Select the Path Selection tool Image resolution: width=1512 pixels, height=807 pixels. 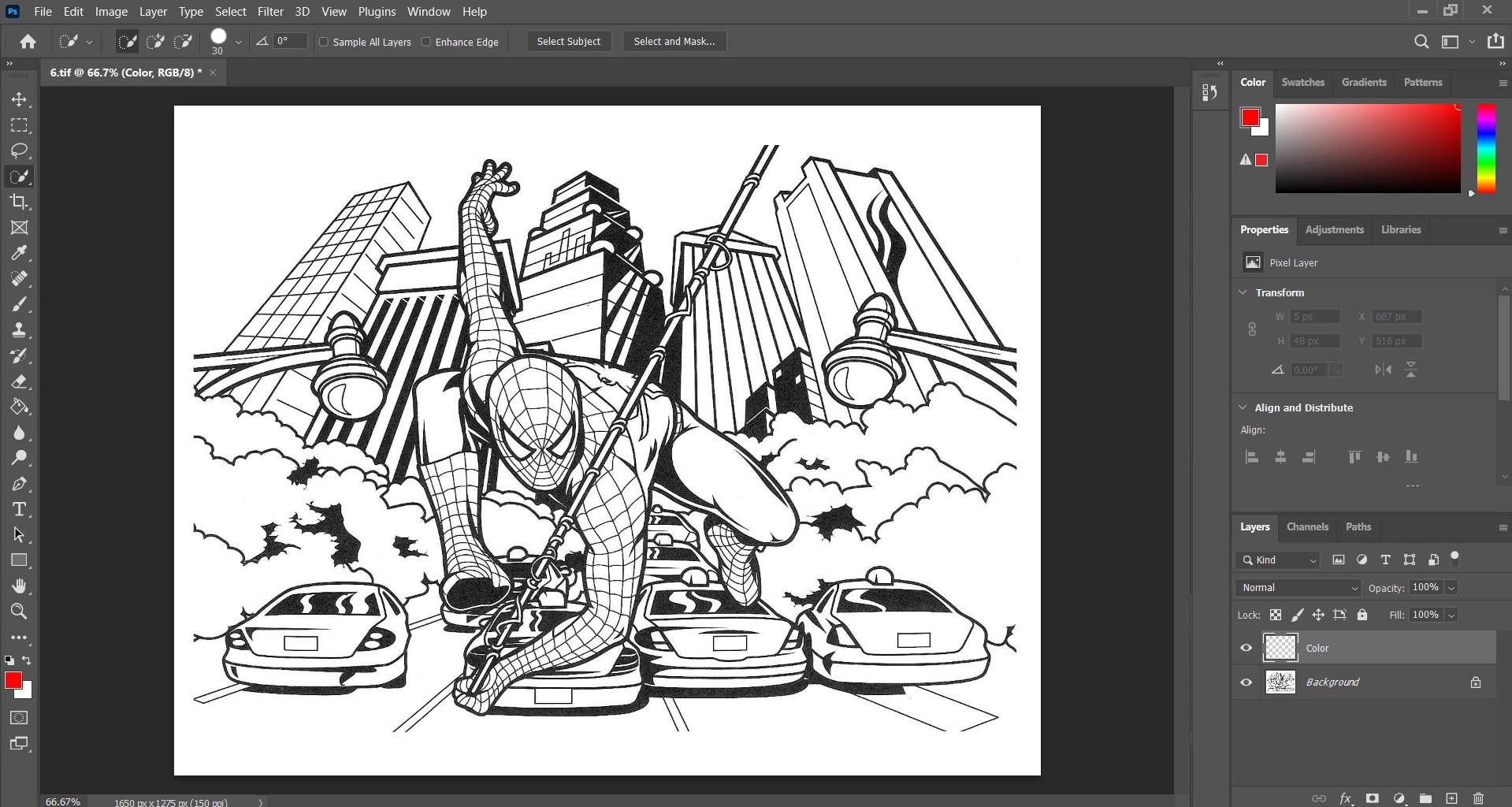(19, 535)
